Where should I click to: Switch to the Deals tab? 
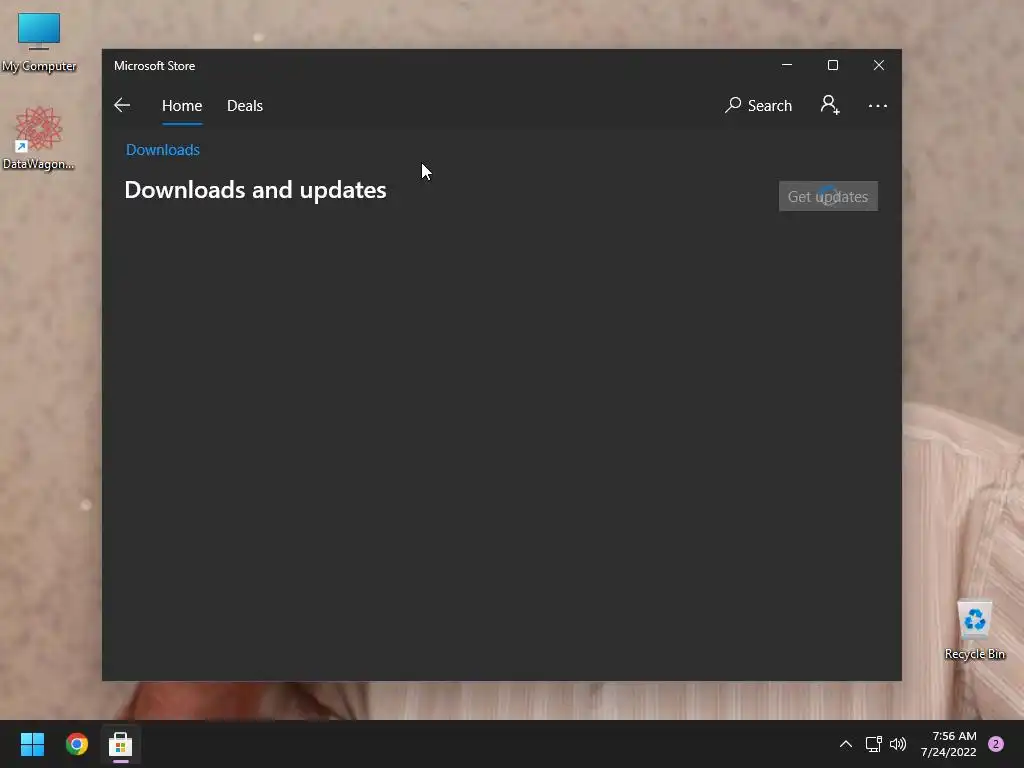pyautogui.click(x=245, y=106)
